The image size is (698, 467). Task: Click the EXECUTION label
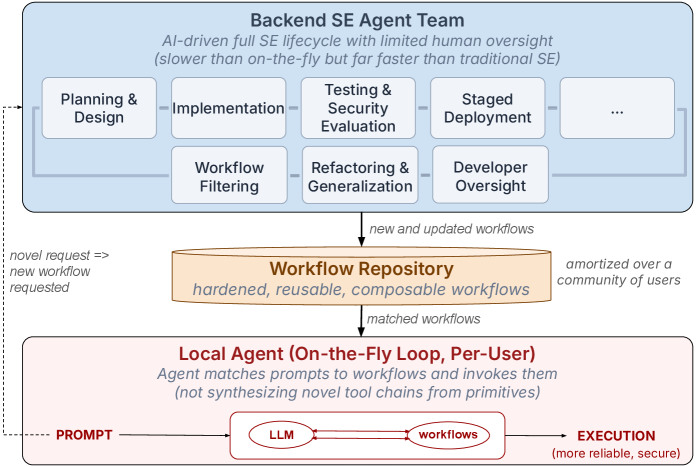tap(616, 435)
